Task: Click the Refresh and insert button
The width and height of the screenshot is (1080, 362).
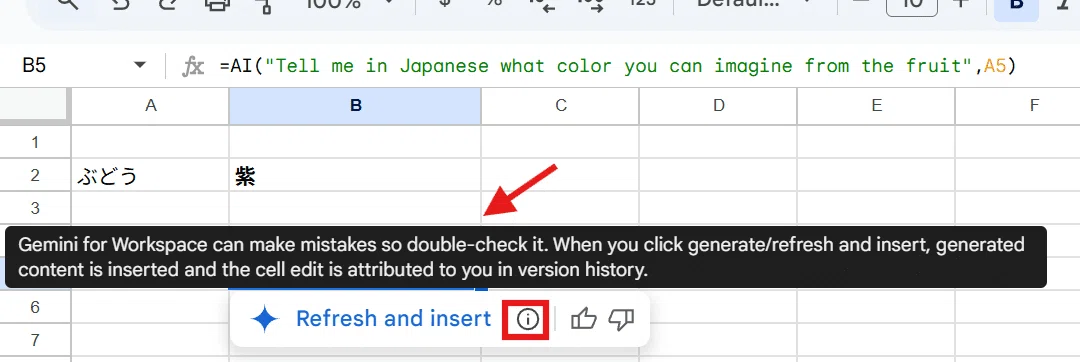Action: click(x=372, y=319)
